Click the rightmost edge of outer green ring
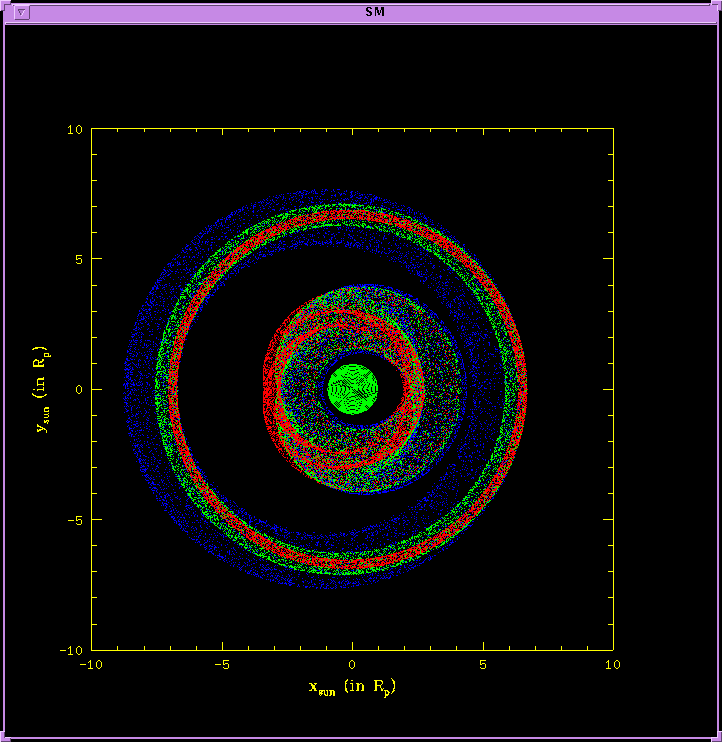This screenshot has width=722, height=742. click(522, 389)
